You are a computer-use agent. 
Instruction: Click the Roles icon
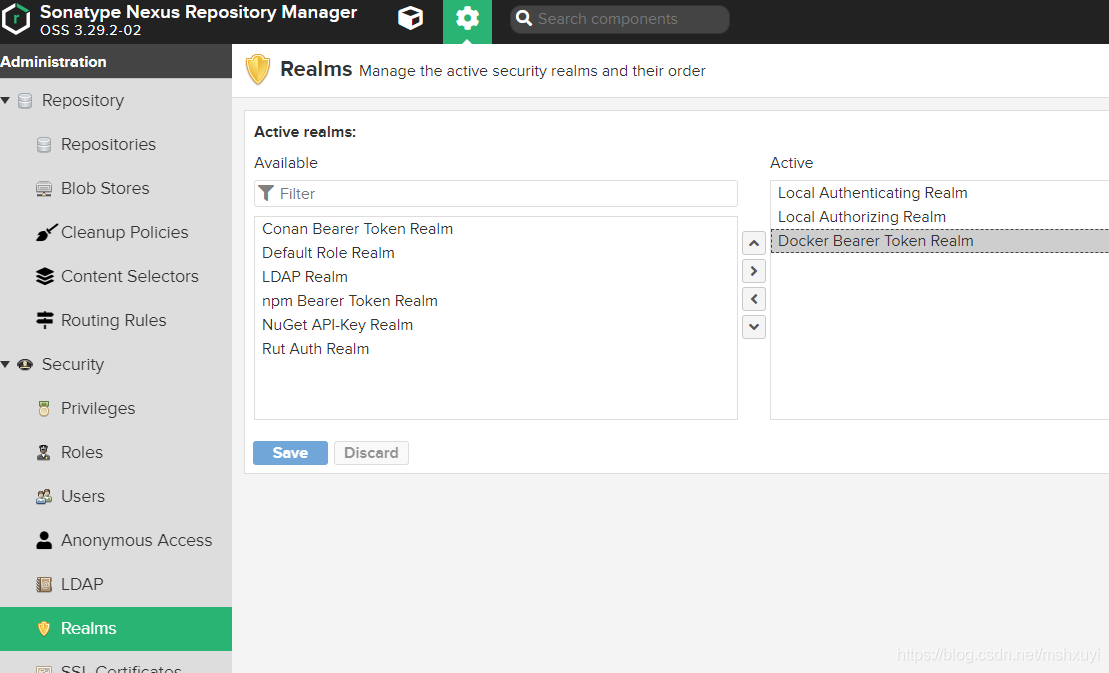point(44,452)
